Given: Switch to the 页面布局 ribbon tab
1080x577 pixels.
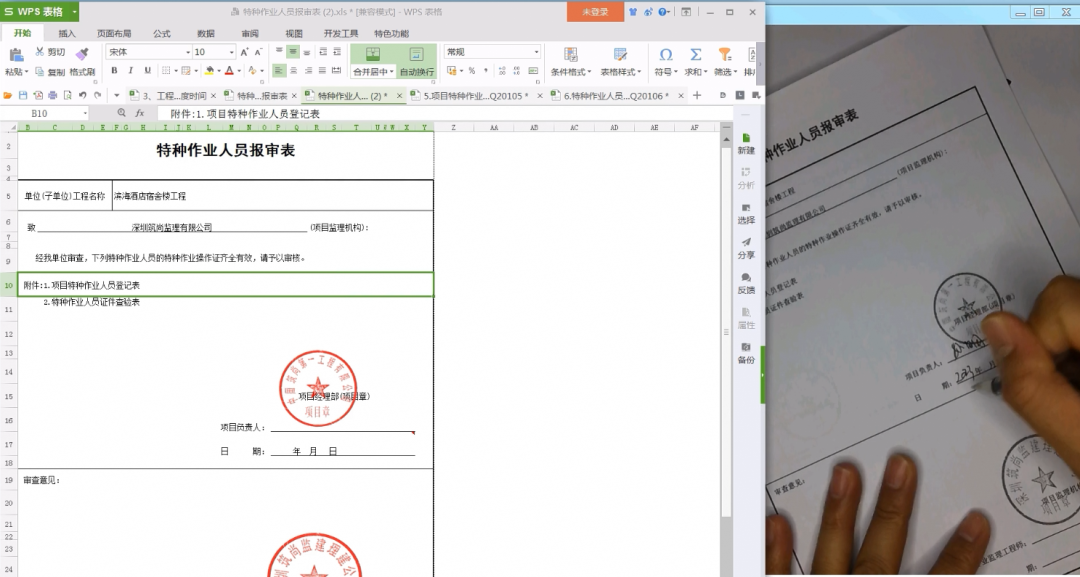Looking at the screenshot, I should click(x=113, y=33).
